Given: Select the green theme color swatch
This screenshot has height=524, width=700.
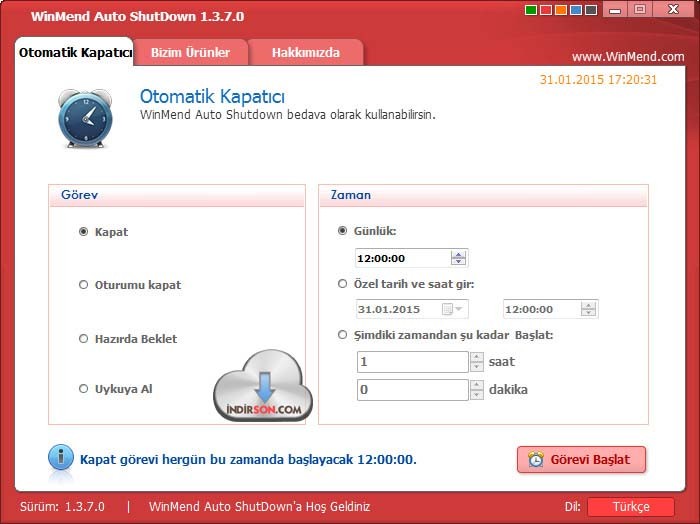Looking at the screenshot, I should [531, 10].
